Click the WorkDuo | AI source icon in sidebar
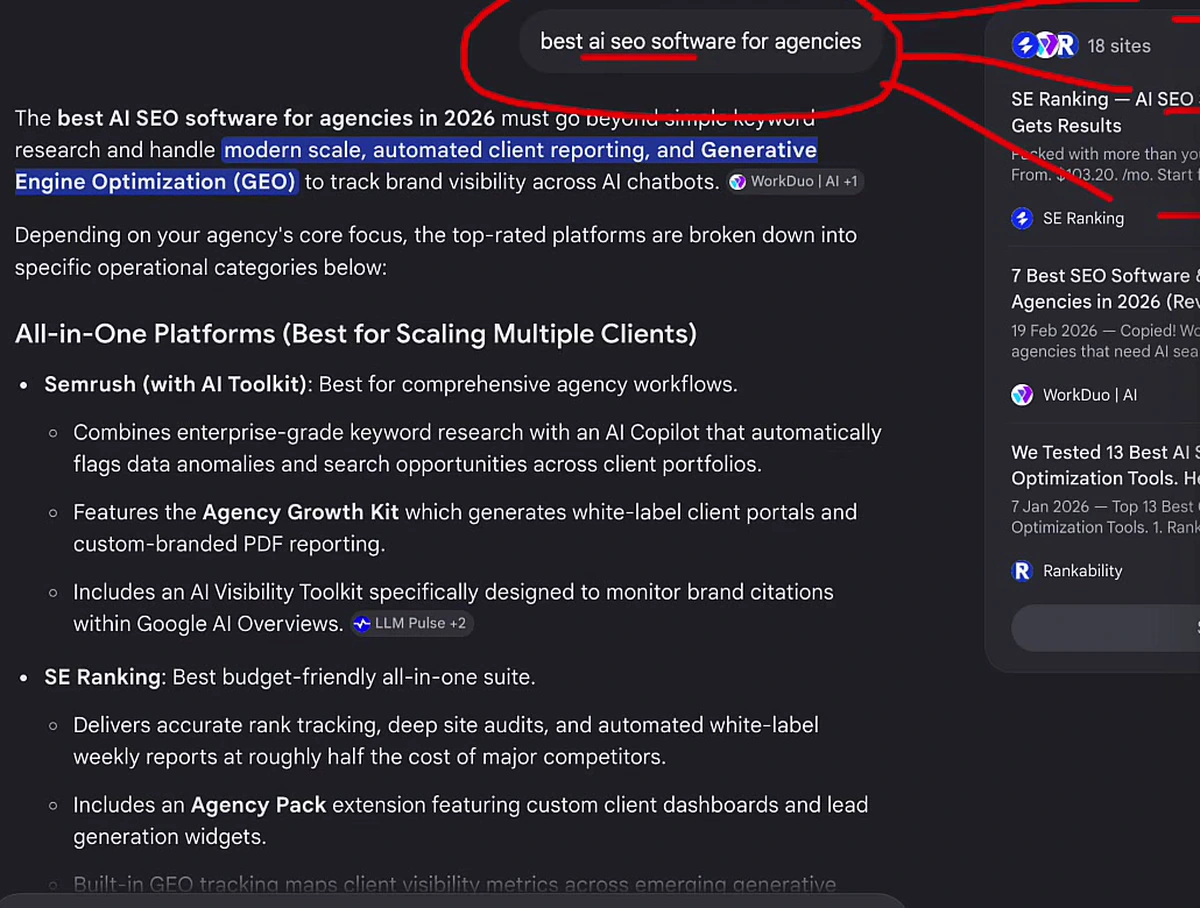Viewport: 1200px width, 908px height. tap(1022, 395)
